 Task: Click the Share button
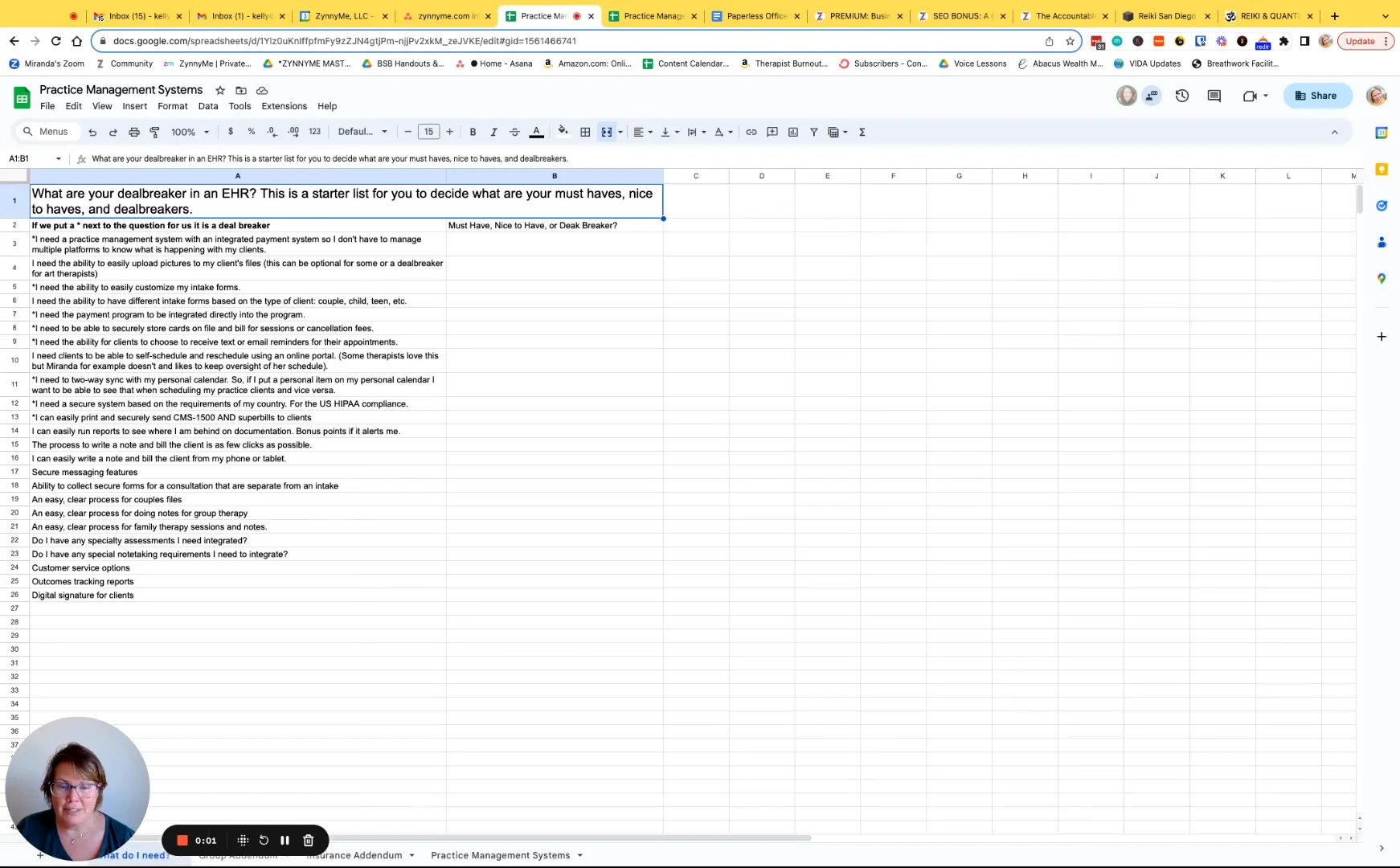pos(1316,96)
